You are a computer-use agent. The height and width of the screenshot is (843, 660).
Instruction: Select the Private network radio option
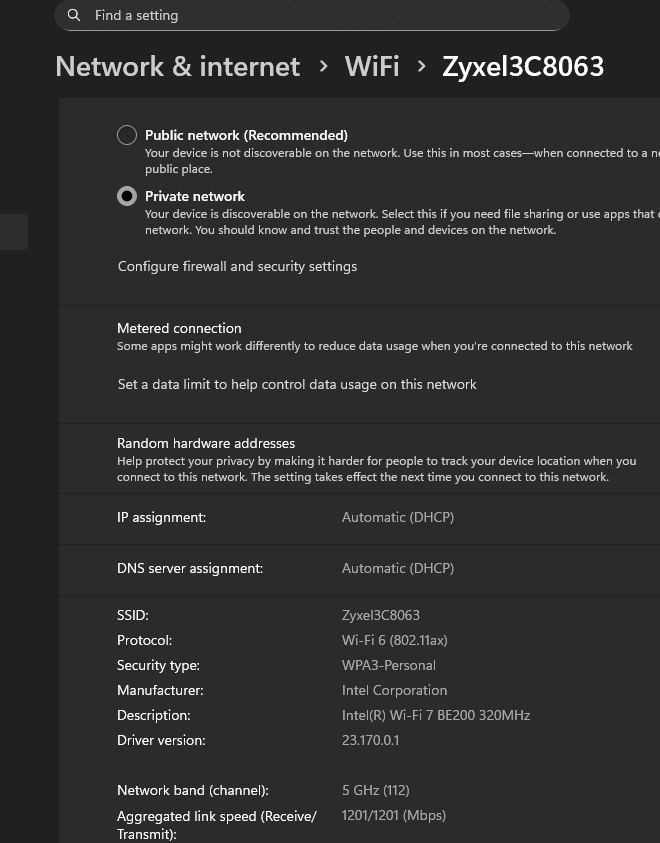[127, 196]
